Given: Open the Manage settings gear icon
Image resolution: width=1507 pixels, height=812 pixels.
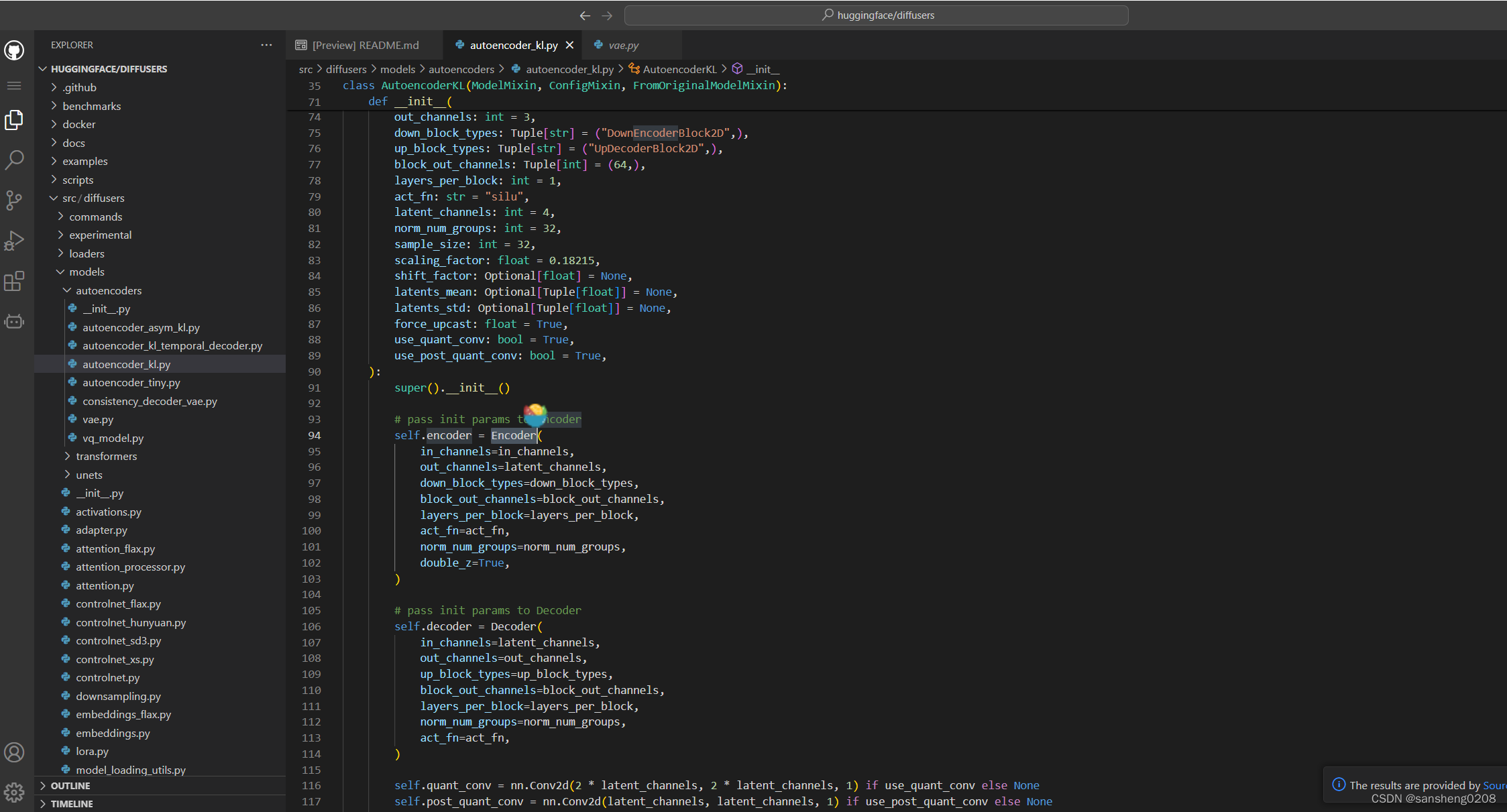Looking at the screenshot, I should click(x=14, y=792).
